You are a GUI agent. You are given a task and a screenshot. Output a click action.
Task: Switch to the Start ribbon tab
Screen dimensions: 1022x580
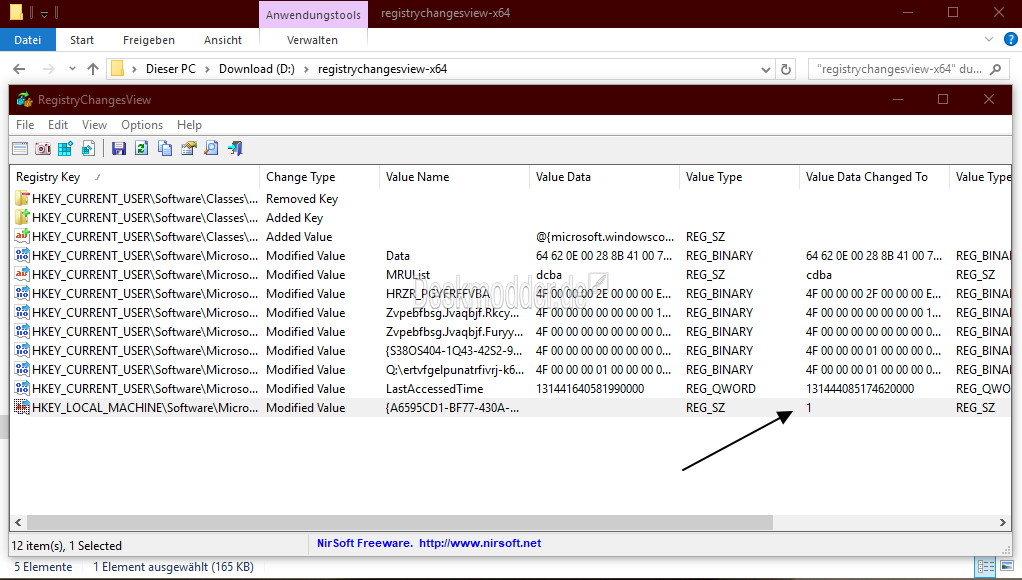82,40
